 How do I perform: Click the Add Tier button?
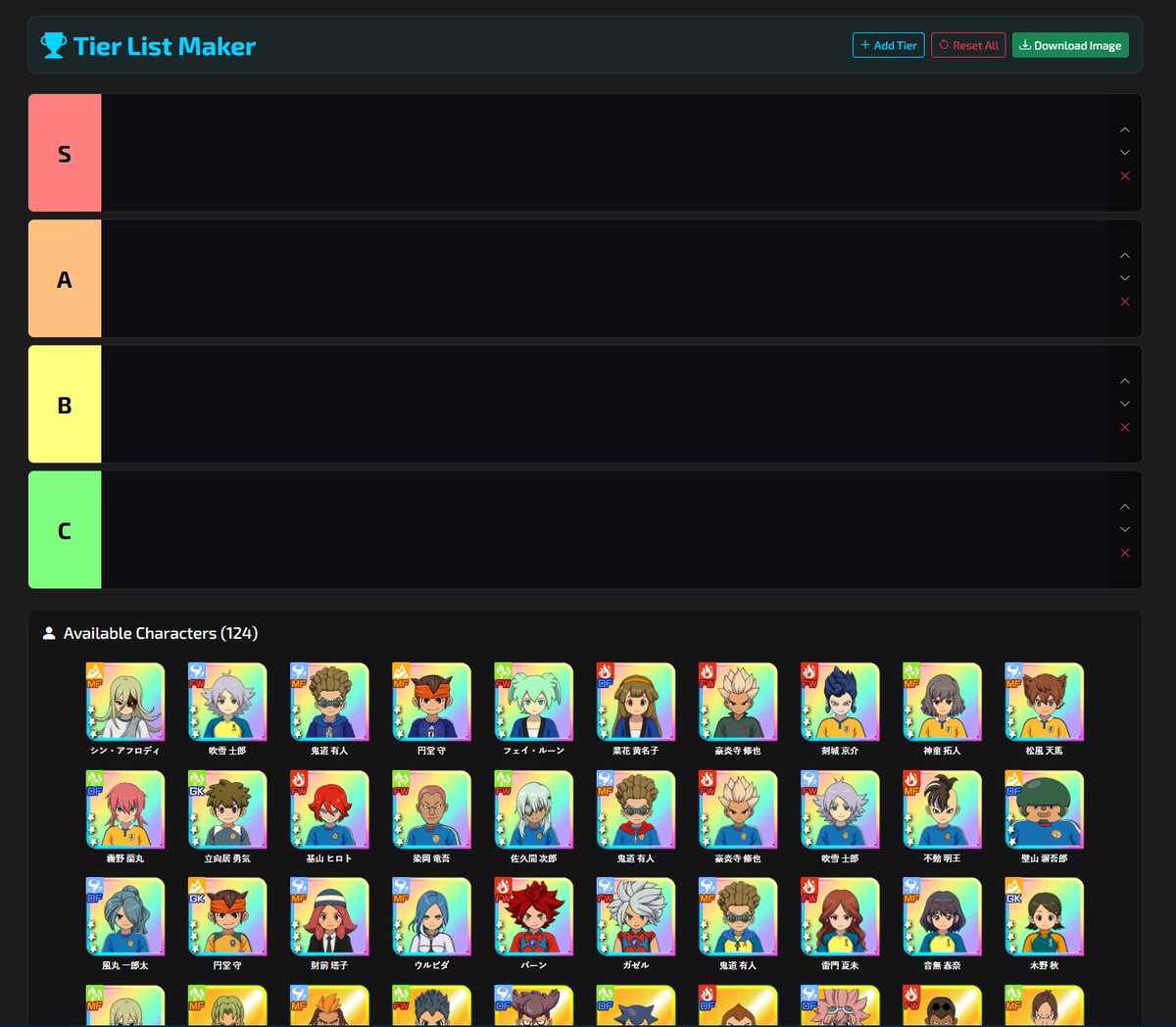(888, 45)
